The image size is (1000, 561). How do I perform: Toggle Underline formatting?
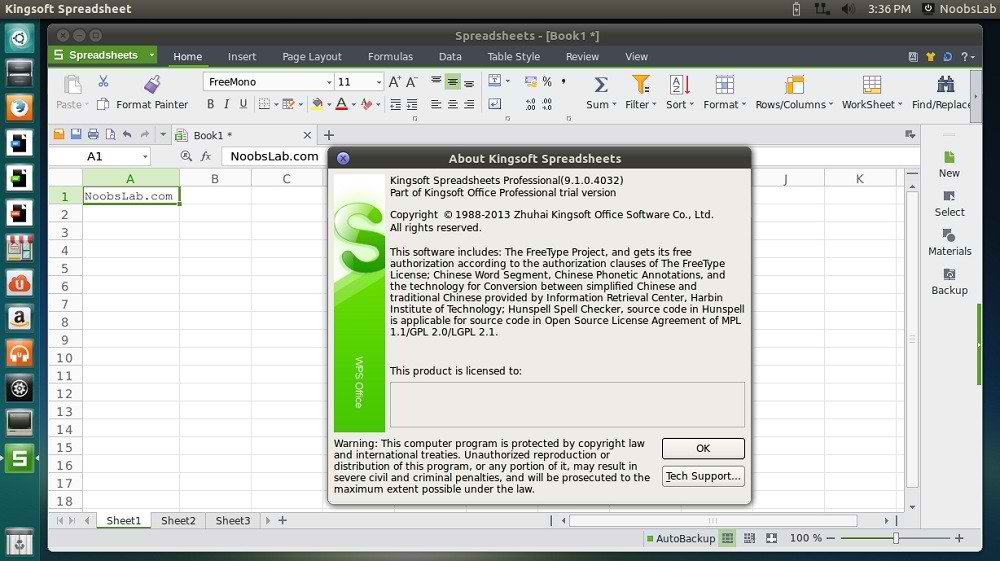pos(243,104)
